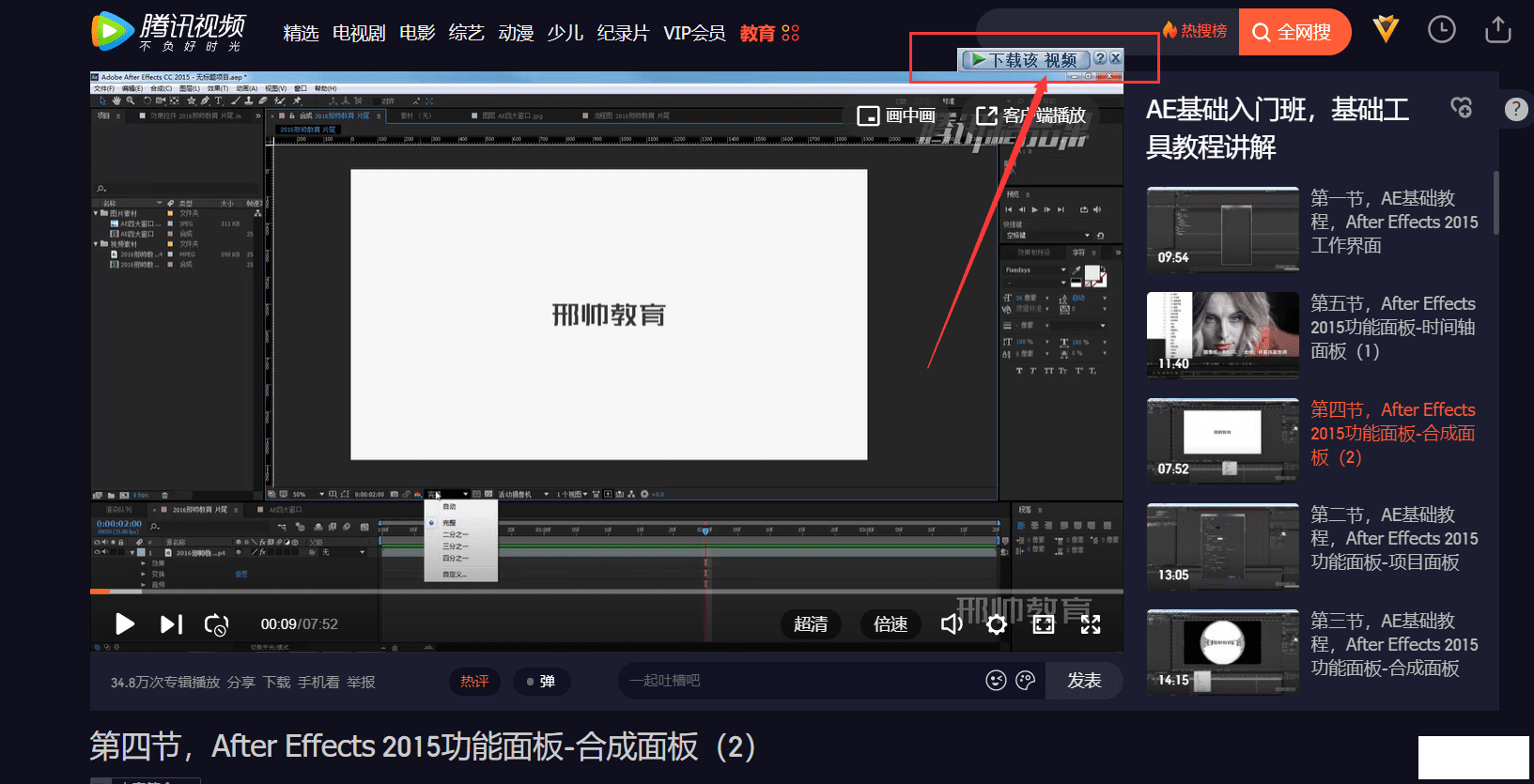Viewport: 1534px width, 784px height.
Task: Toggle the 弹 danmaku switch
Action: click(541, 682)
